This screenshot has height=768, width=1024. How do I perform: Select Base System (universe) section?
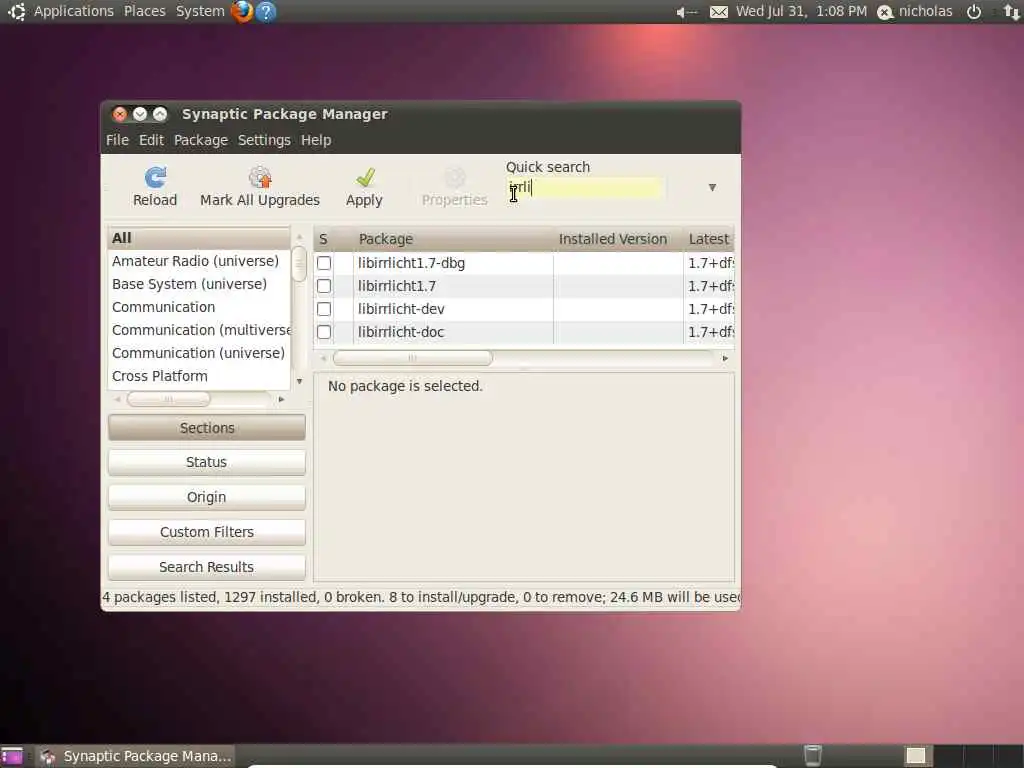(x=199, y=284)
